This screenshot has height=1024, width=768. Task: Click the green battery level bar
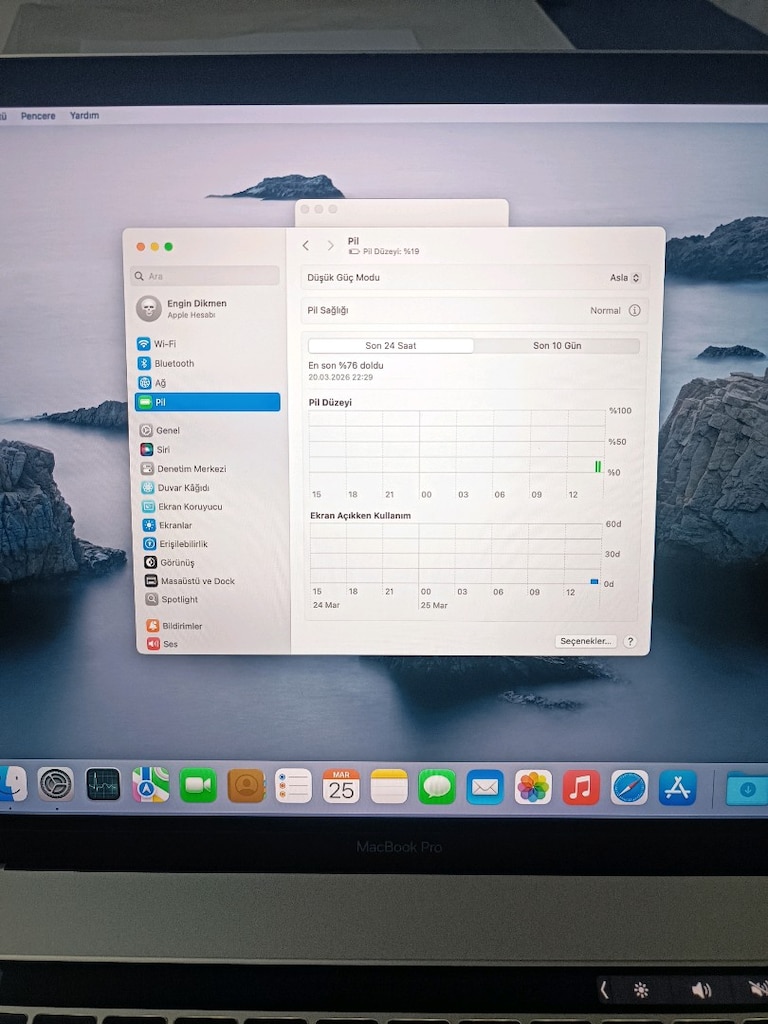tap(598, 466)
